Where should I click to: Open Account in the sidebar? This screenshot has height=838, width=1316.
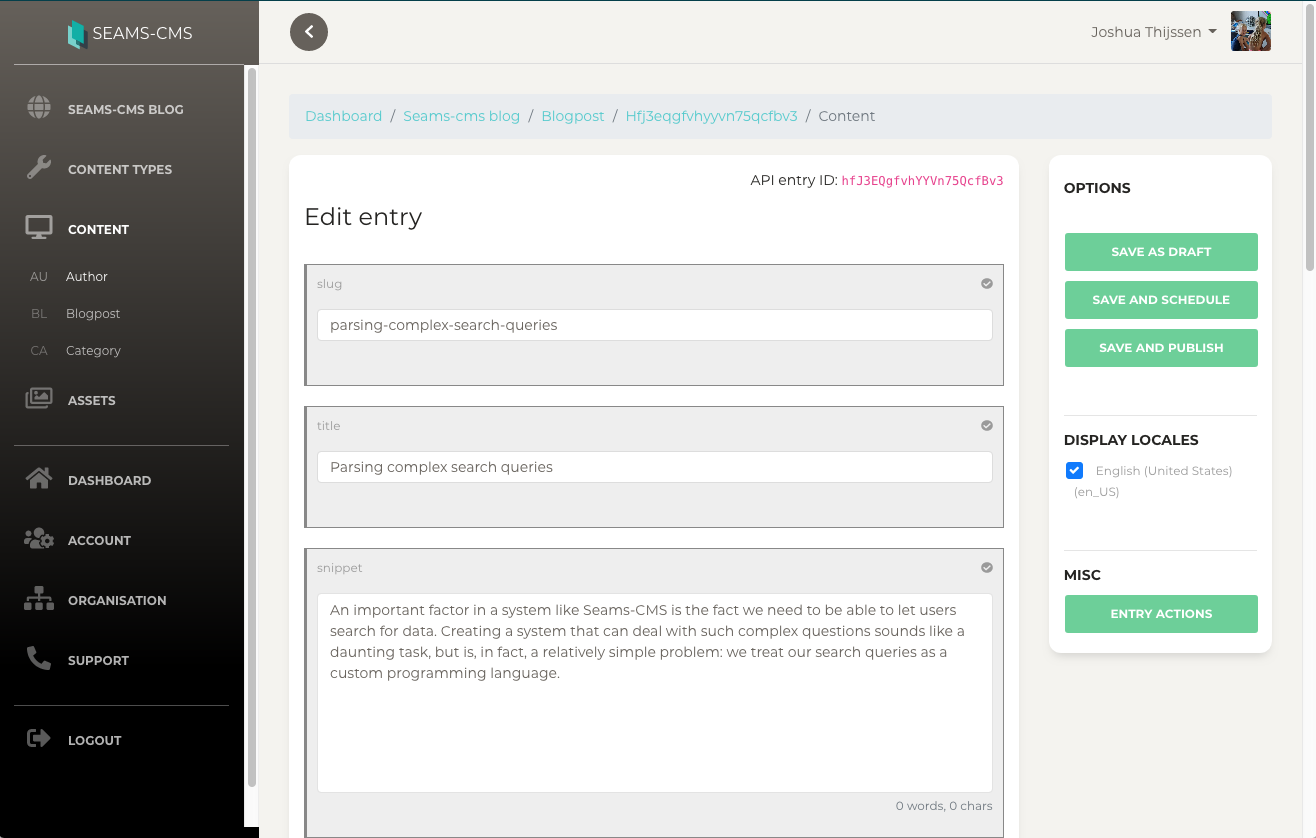tap(99, 540)
